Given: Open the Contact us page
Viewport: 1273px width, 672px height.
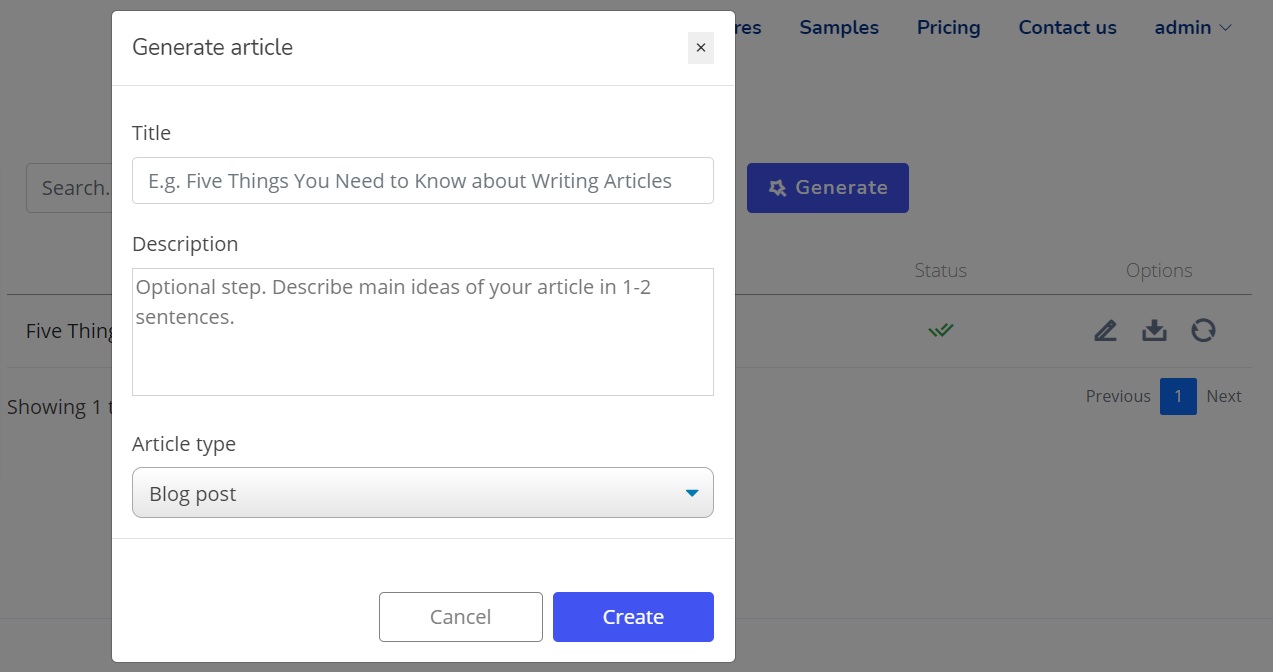Looking at the screenshot, I should pos(1067,28).
